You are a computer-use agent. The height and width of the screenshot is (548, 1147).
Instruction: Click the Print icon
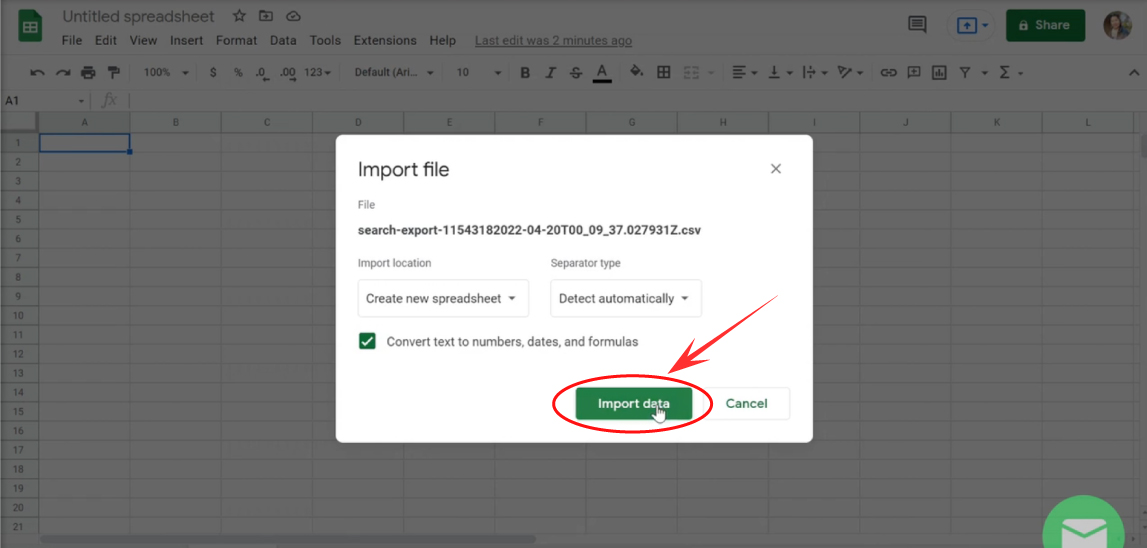[x=89, y=72]
